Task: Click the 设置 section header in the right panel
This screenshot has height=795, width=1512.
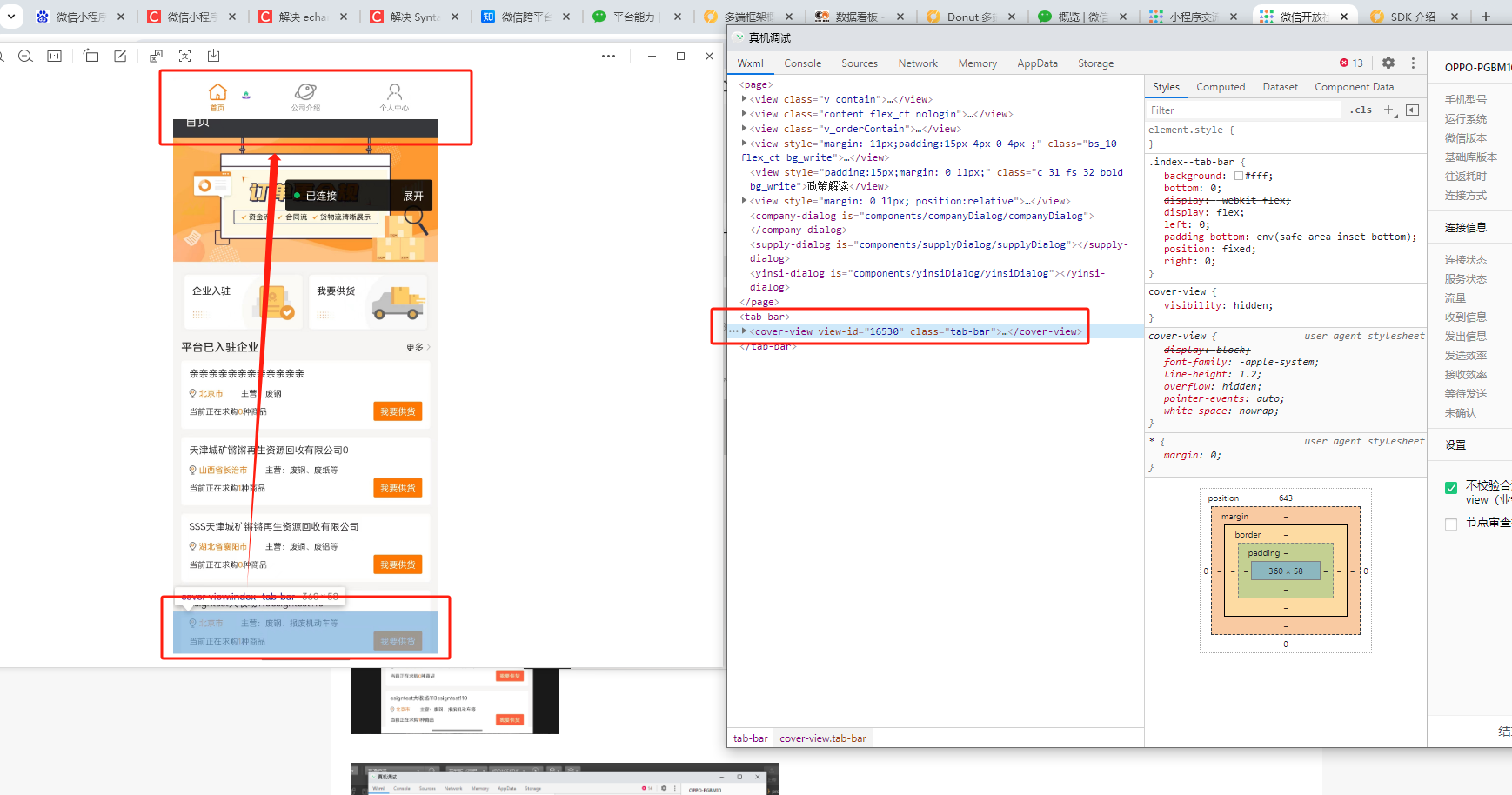Action: [x=1455, y=445]
